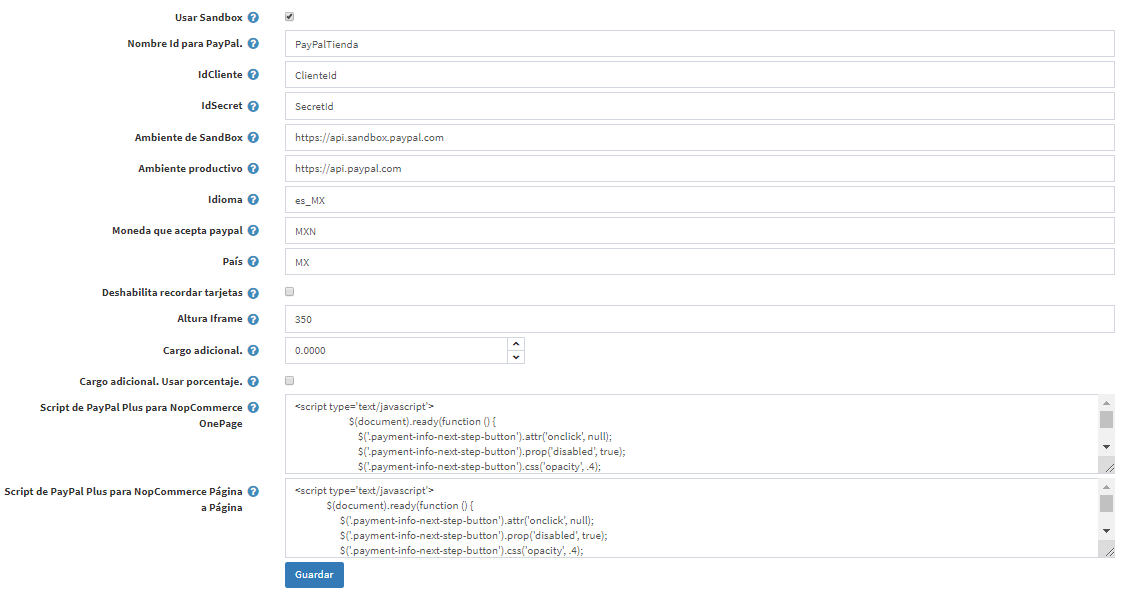The width and height of the screenshot is (1127, 598).
Task: Click scroll up arrow in Página a Página script
Action: pos(1107,487)
